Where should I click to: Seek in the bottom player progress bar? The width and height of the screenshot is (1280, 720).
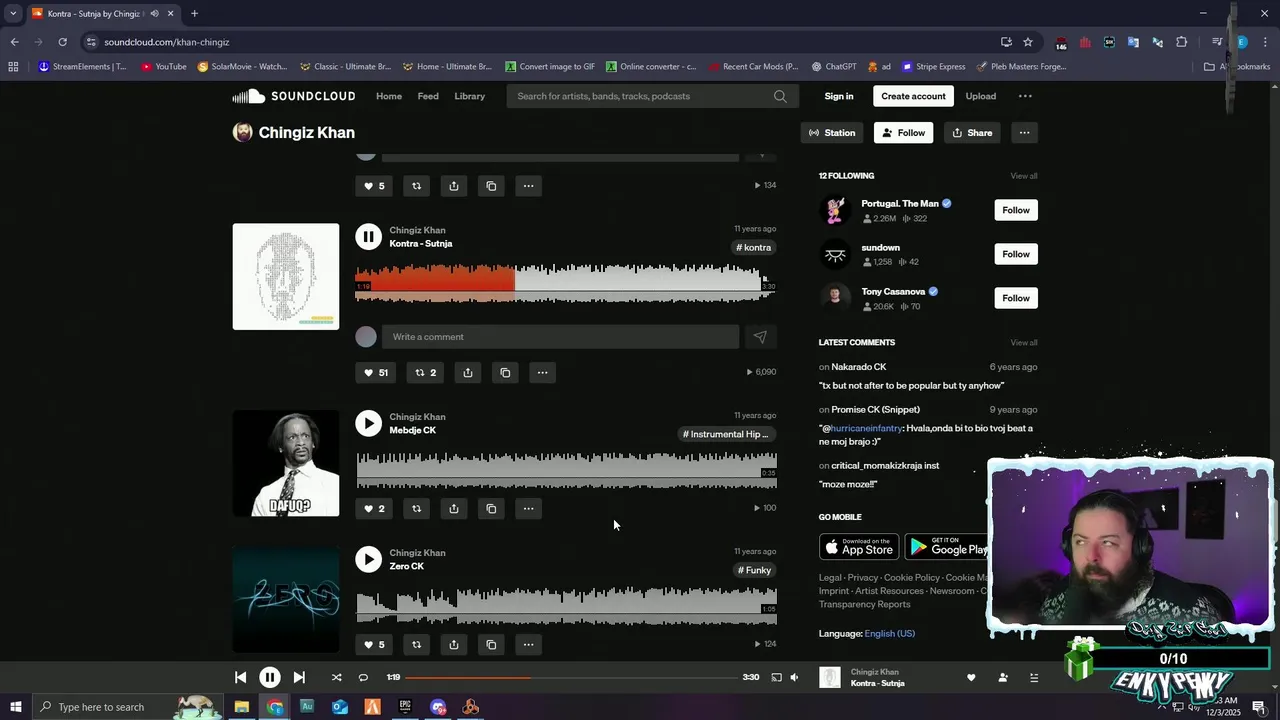(571, 677)
